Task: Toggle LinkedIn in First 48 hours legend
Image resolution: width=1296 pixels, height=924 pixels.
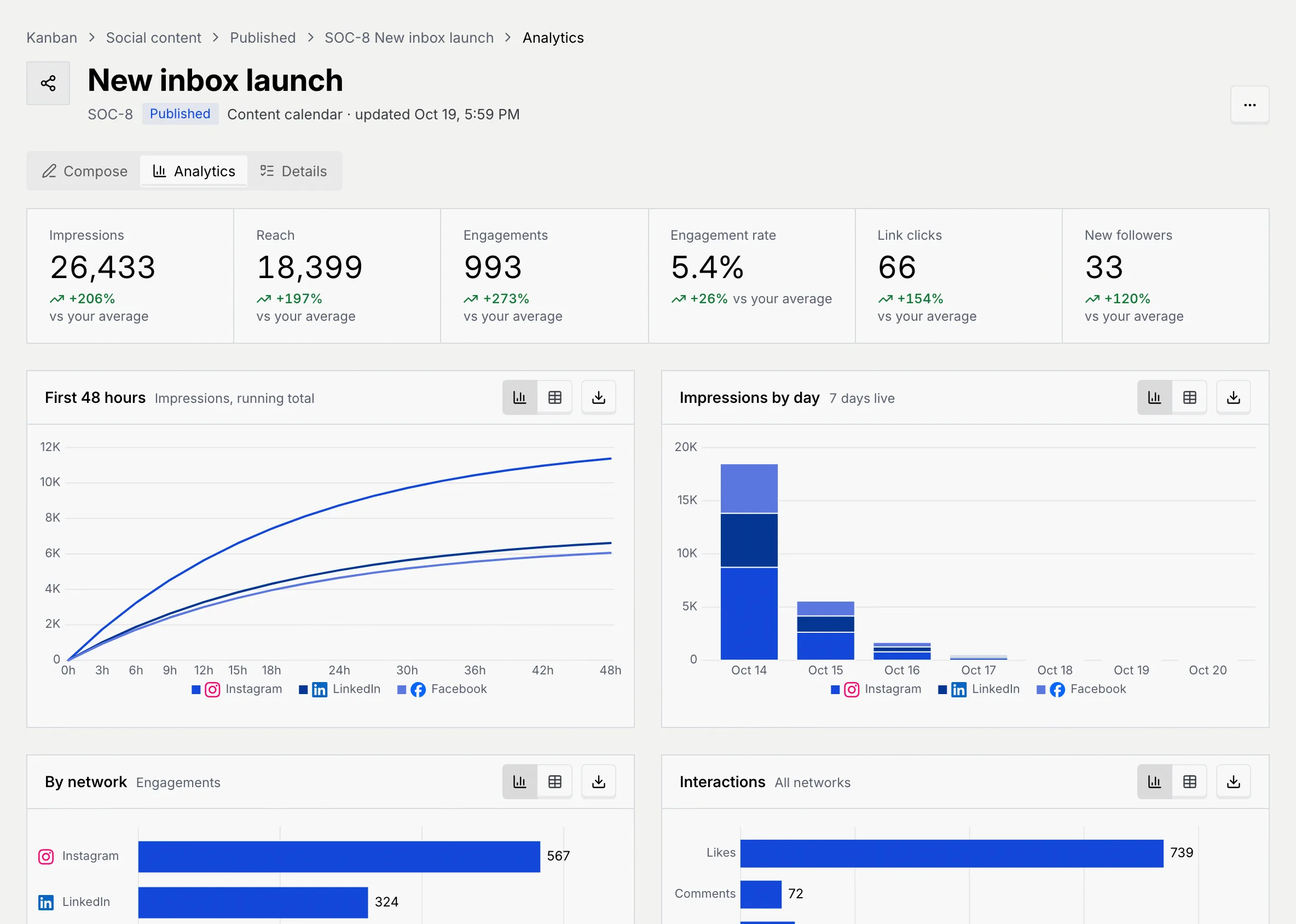Action: click(x=340, y=689)
